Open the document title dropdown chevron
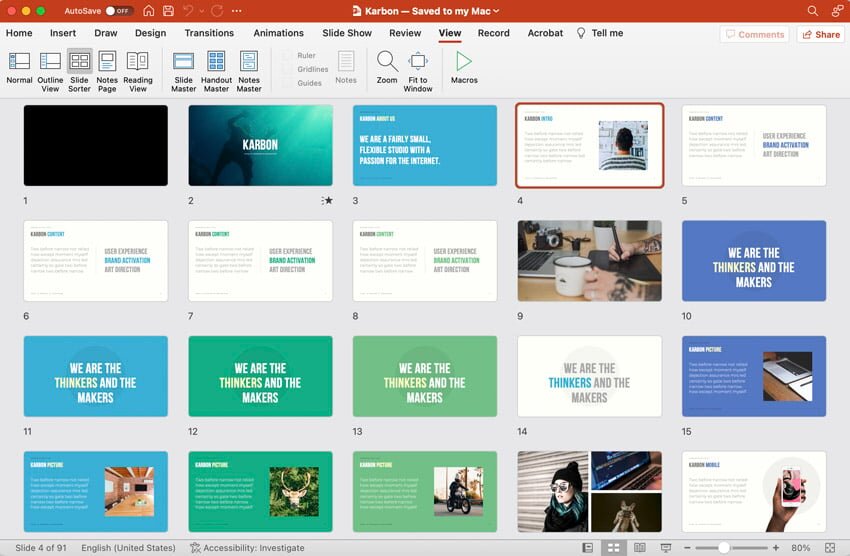The image size is (850, 556). [x=496, y=10]
